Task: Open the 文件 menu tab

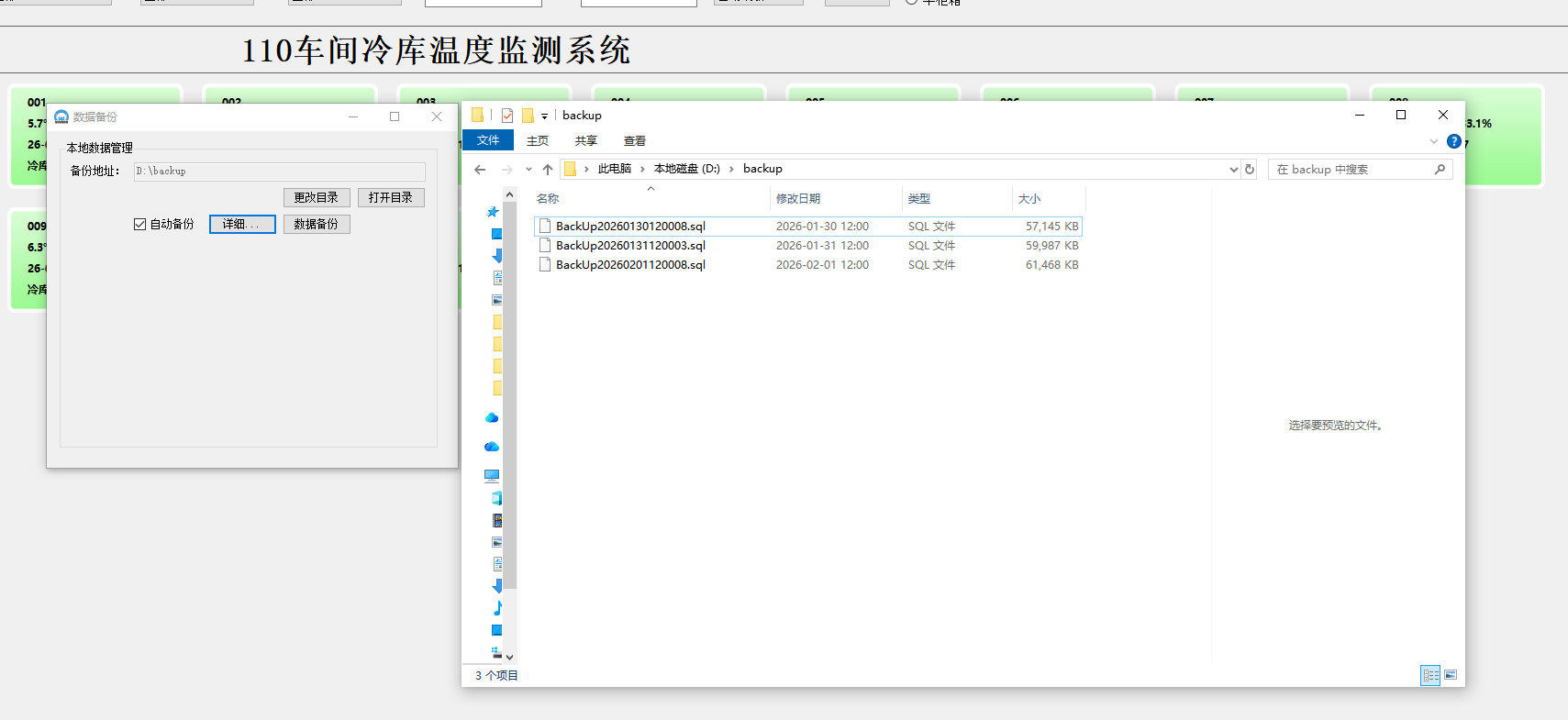Action: [x=488, y=140]
